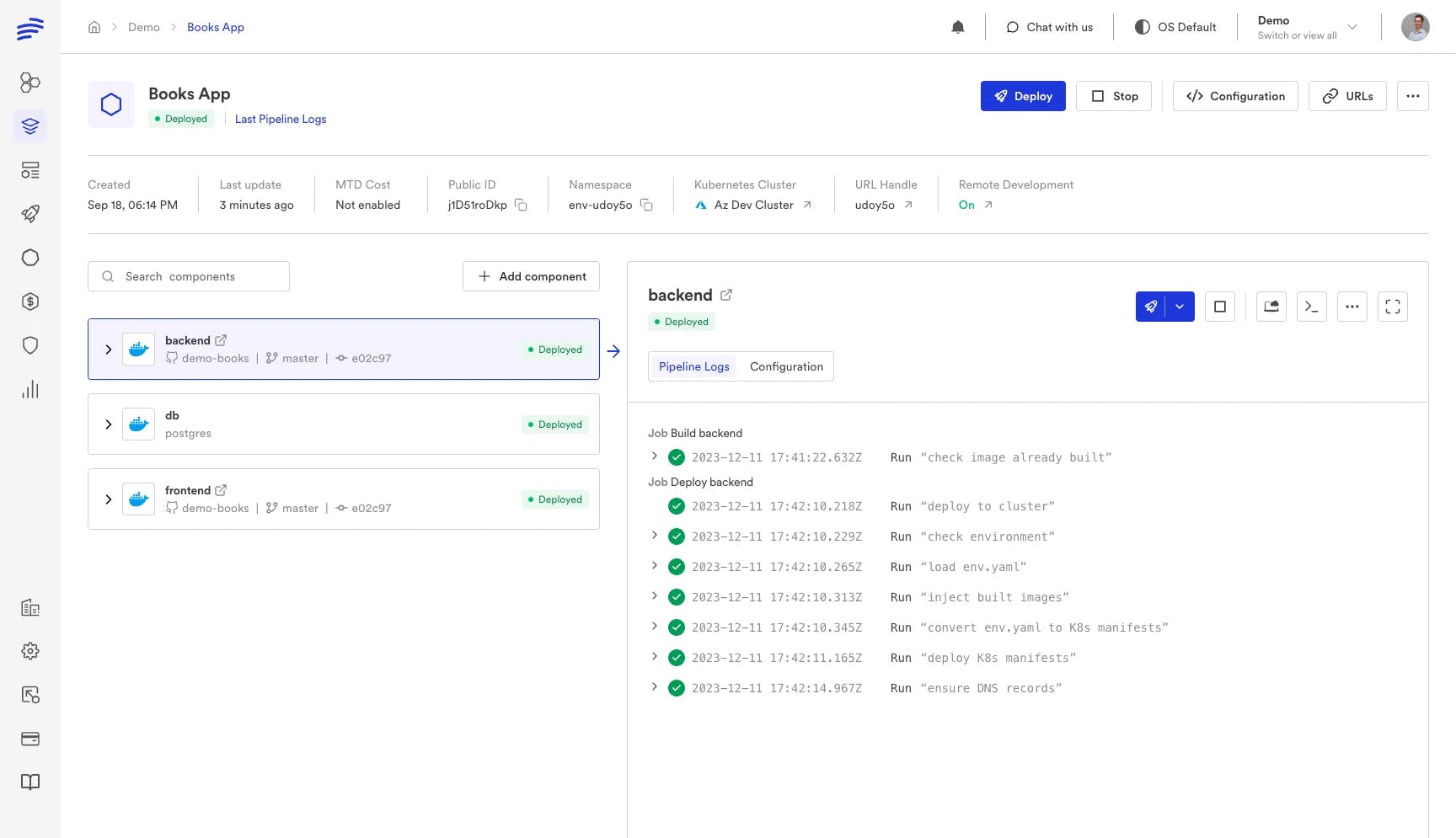The width and height of the screenshot is (1456, 838).
Task: Open the settings gear in sidebar
Action: point(30,651)
